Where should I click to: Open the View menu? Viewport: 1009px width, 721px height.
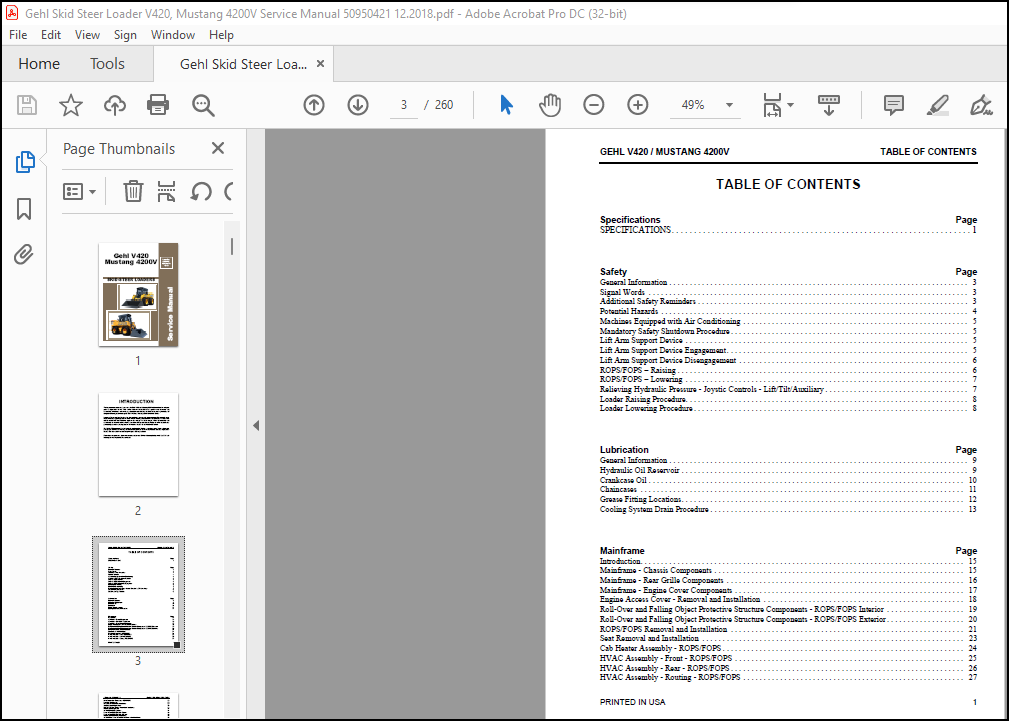tap(88, 35)
